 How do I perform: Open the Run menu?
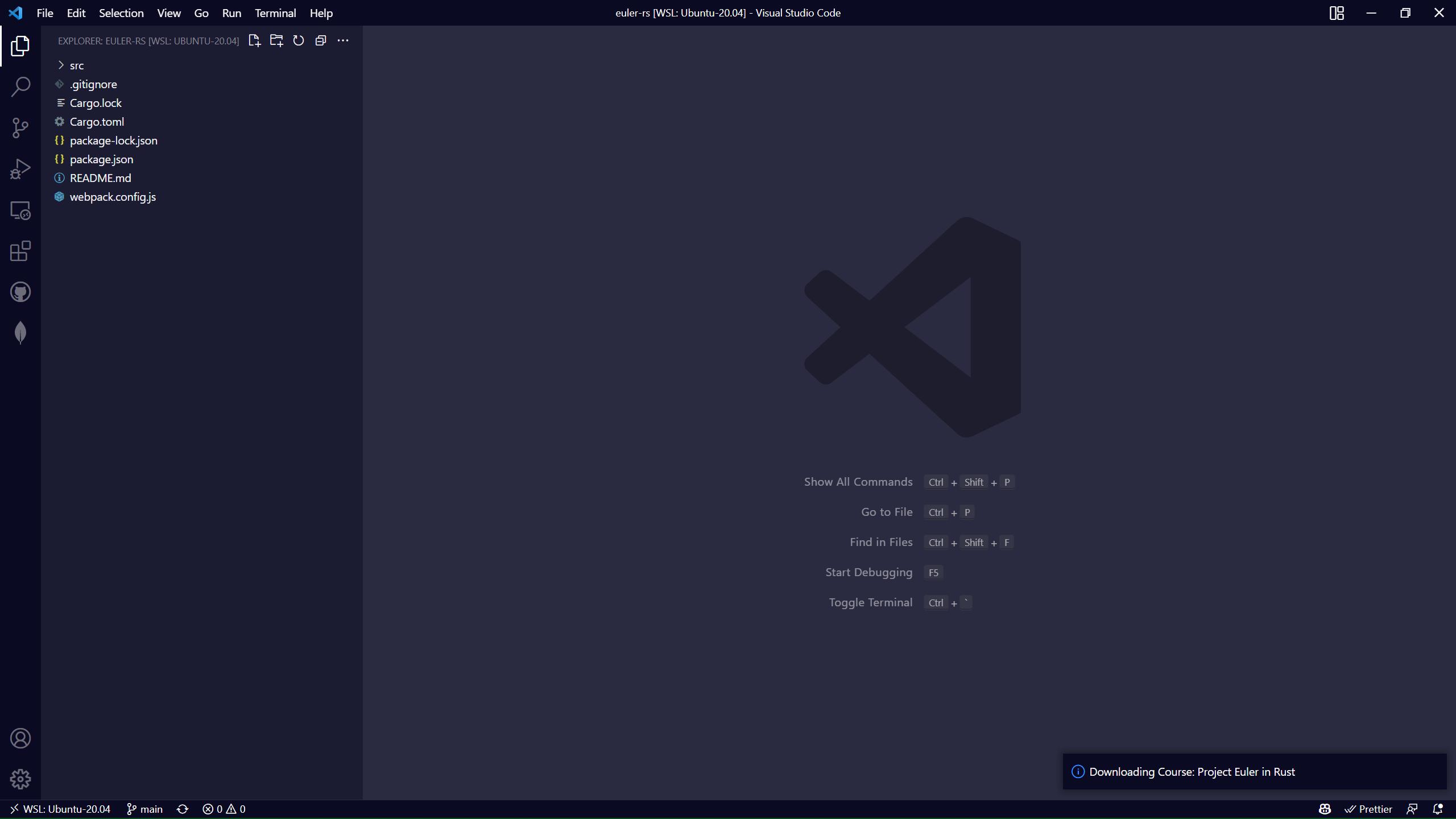(x=231, y=13)
